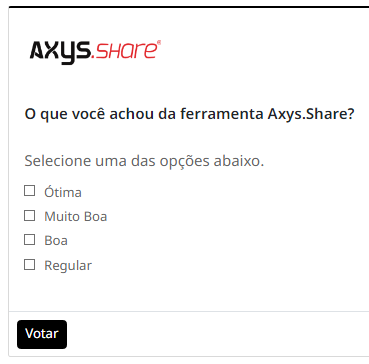Screen dimensions: 369x364
Task: Choose the 'Boa' label text
Action: [56, 241]
